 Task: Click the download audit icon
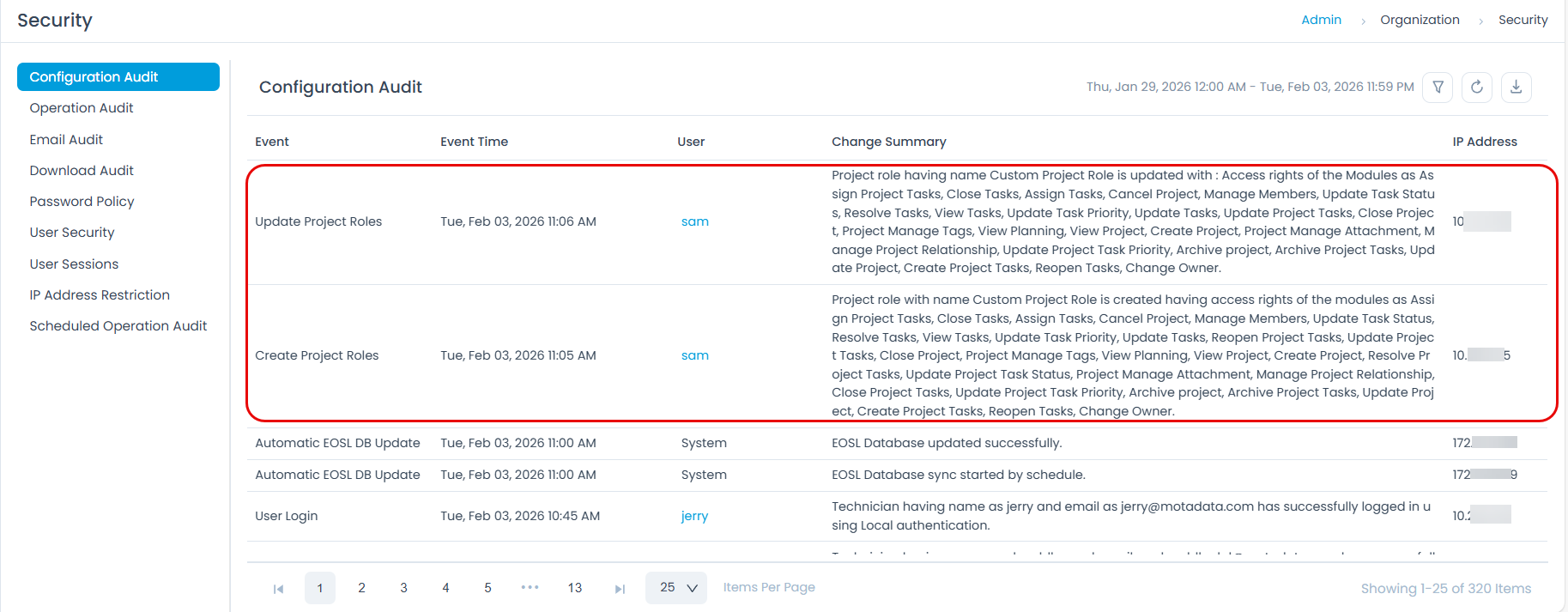[1517, 87]
